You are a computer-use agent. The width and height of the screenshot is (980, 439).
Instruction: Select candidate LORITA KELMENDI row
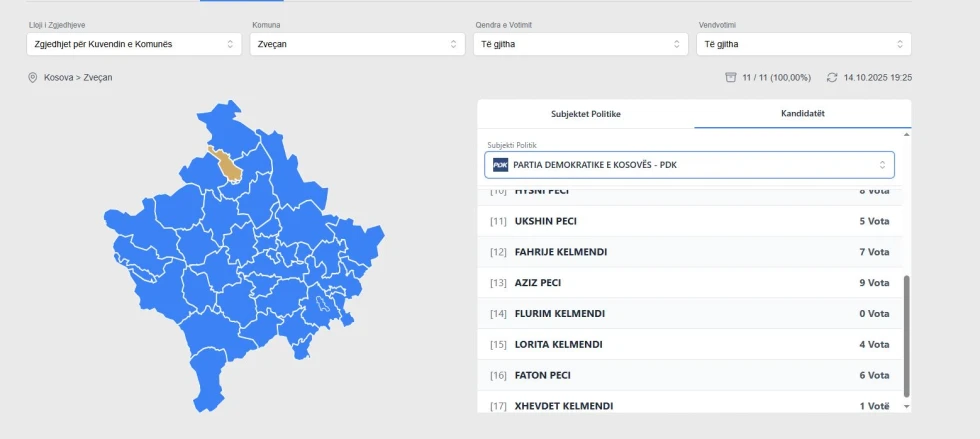pyautogui.click(x=690, y=345)
